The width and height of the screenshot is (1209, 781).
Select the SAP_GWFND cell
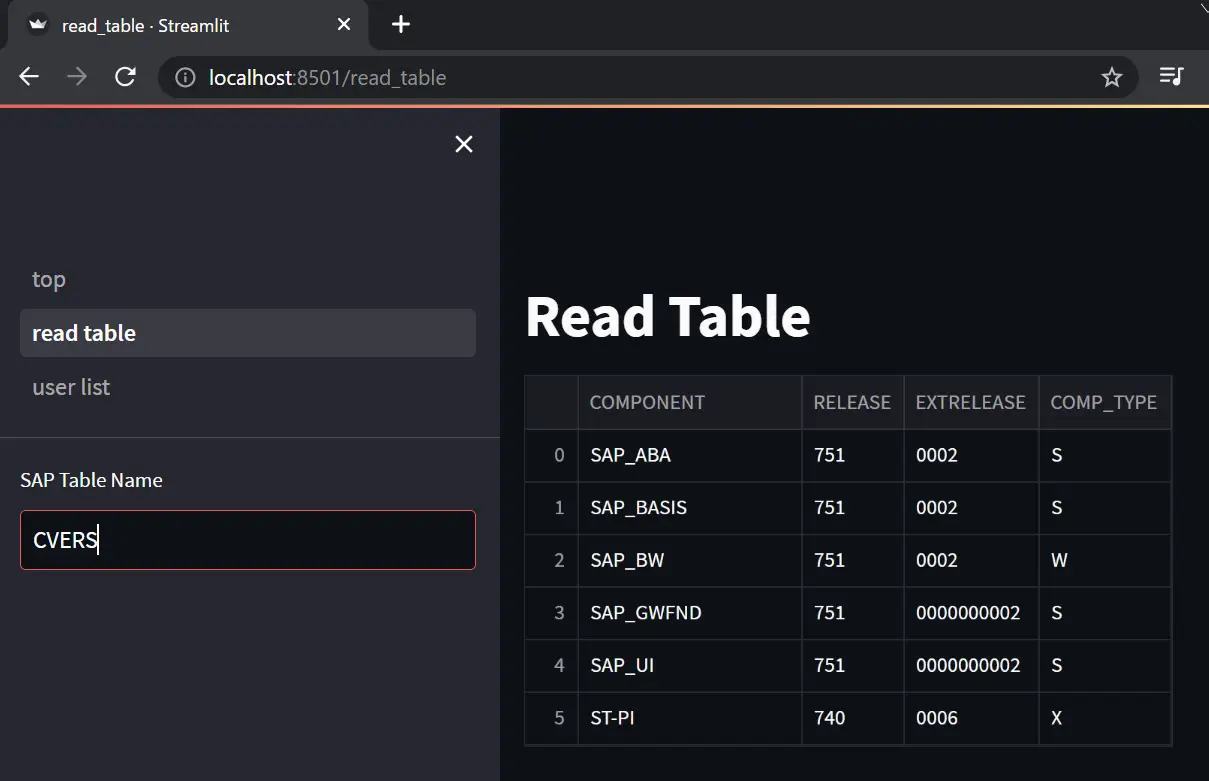click(x=690, y=613)
